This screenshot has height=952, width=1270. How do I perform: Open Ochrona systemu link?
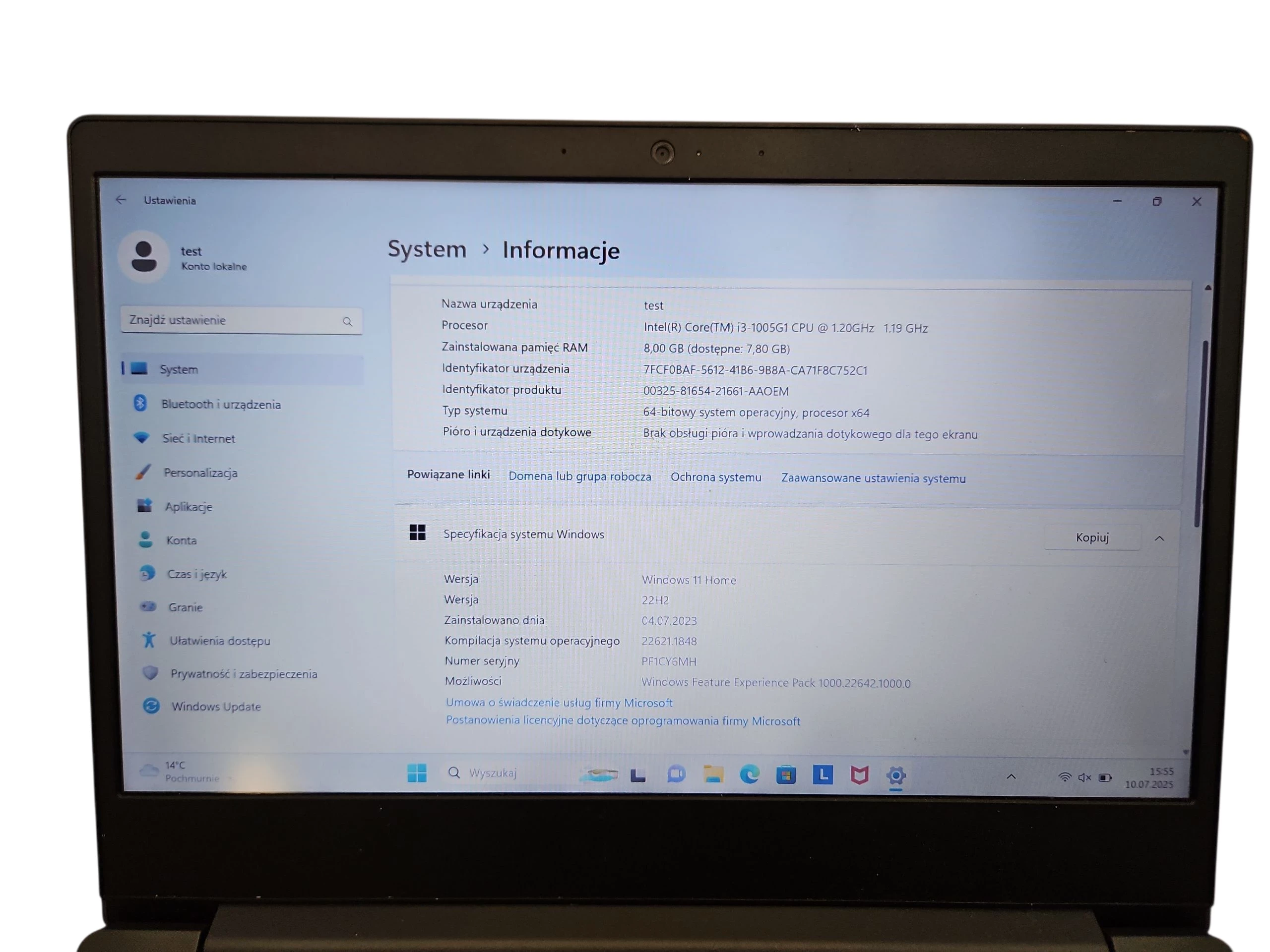[x=716, y=477]
